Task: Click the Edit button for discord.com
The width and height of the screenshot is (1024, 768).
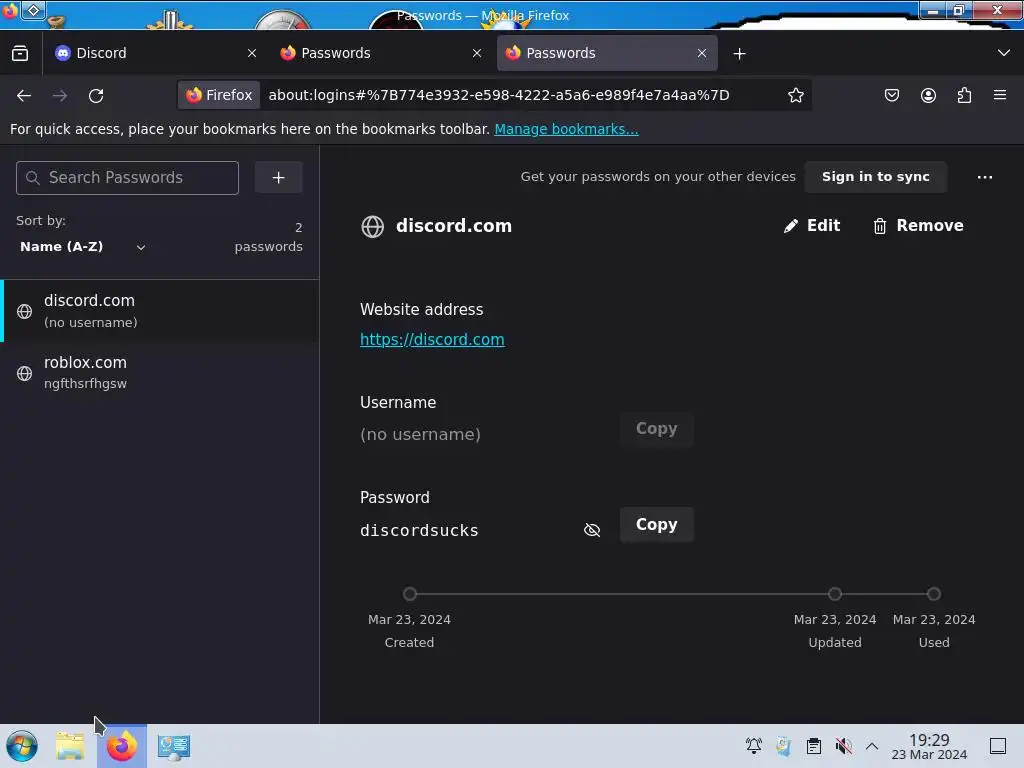Action: (x=812, y=226)
